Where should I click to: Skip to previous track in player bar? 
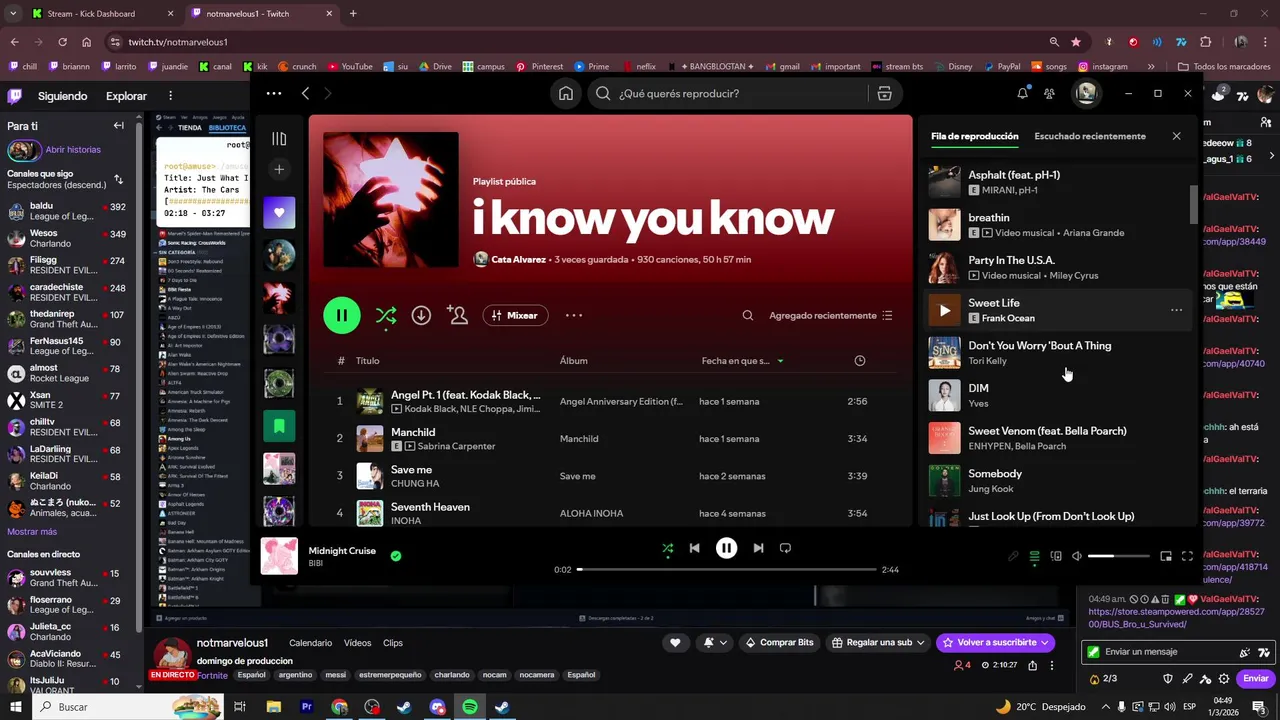point(695,548)
